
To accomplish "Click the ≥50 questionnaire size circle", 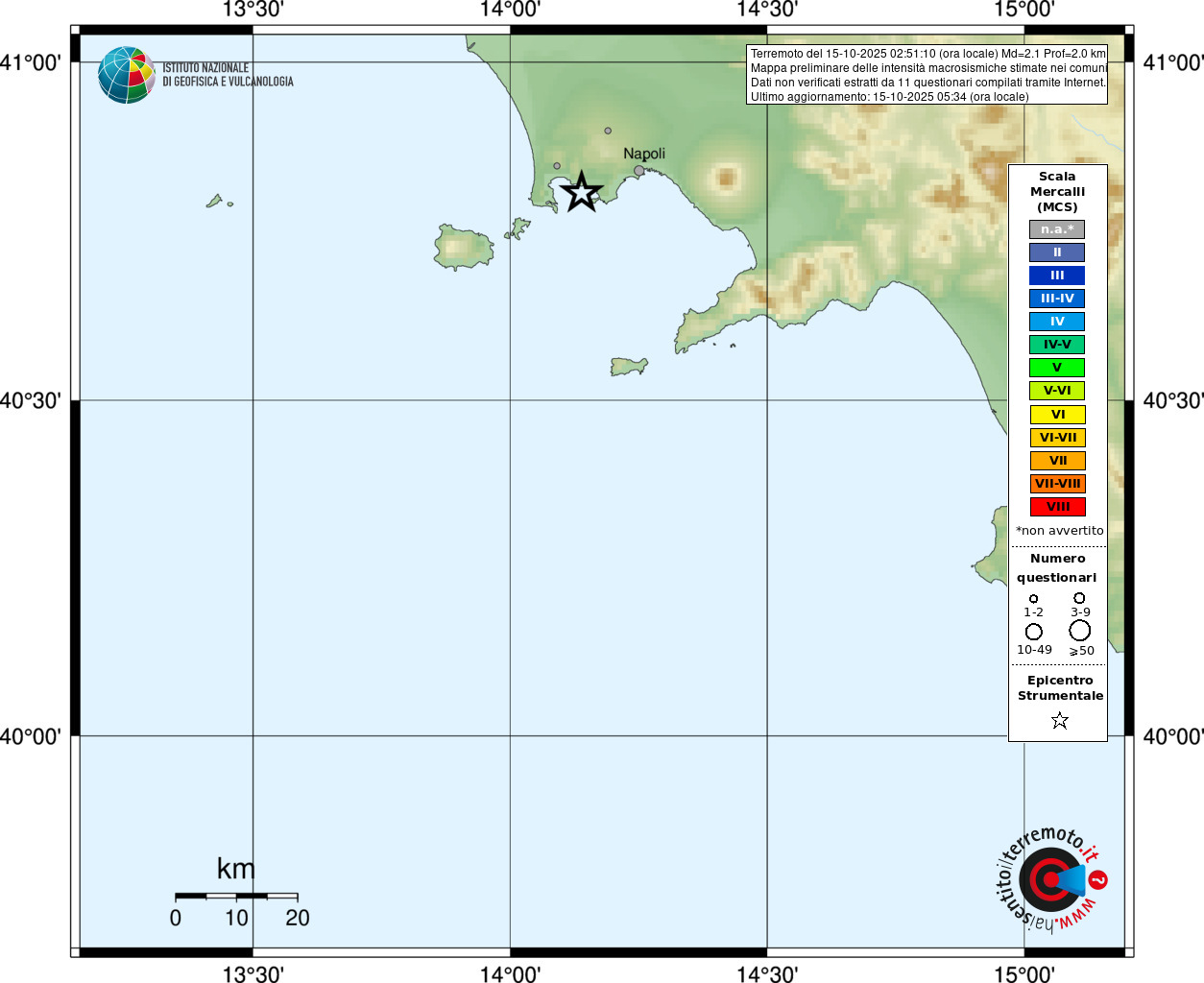I will click(x=1079, y=631).
